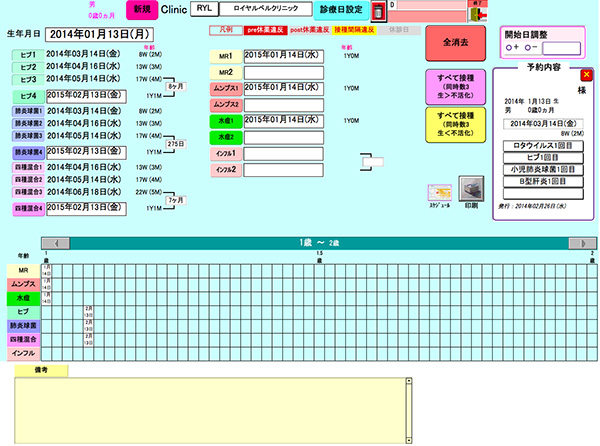Image resolution: width=600 pixels, height=446 pixels.
Task: Close the 予約内容 panel with red X
Action: tap(586, 74)
